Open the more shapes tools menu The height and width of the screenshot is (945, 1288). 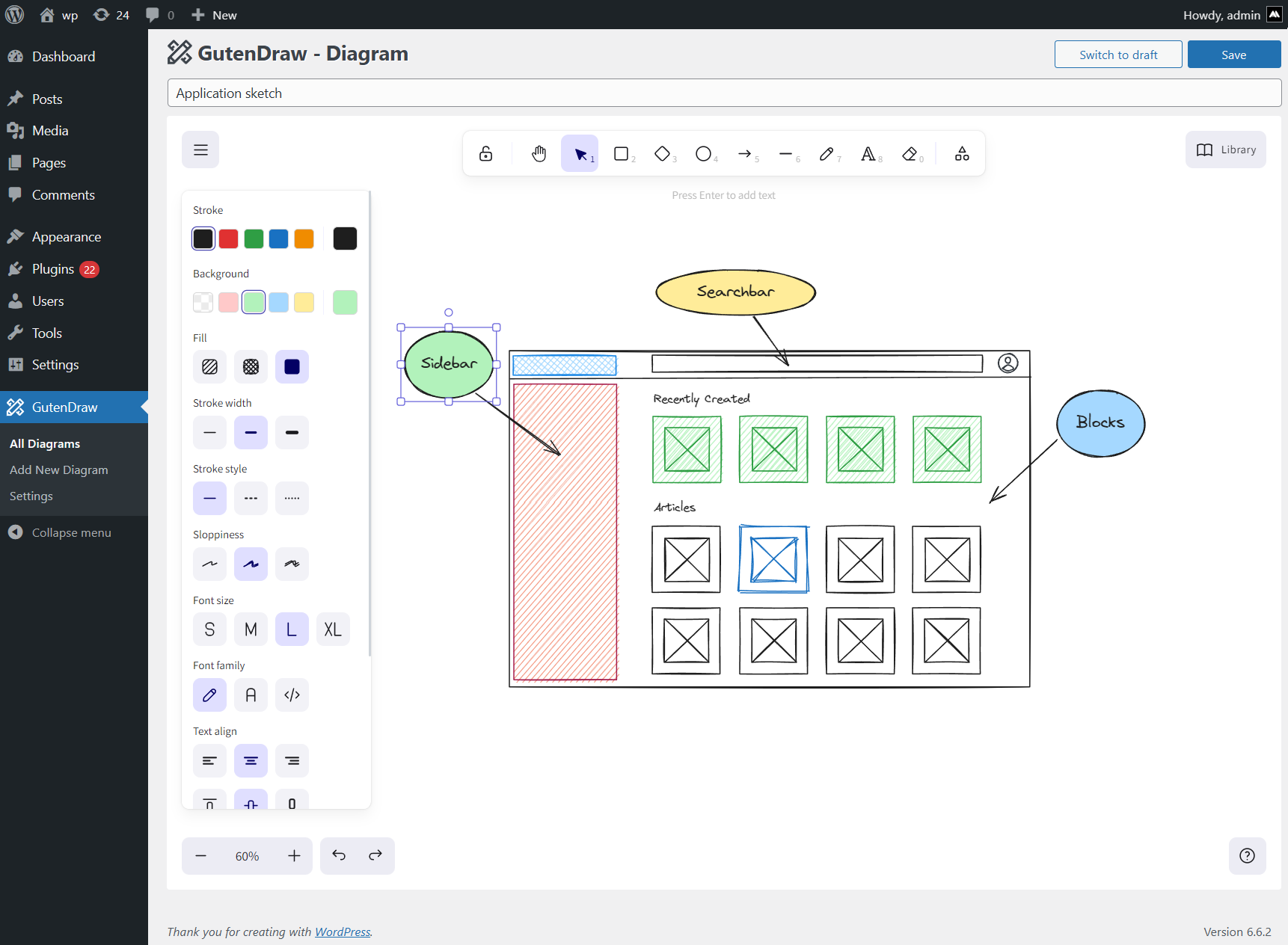point(962,154)
